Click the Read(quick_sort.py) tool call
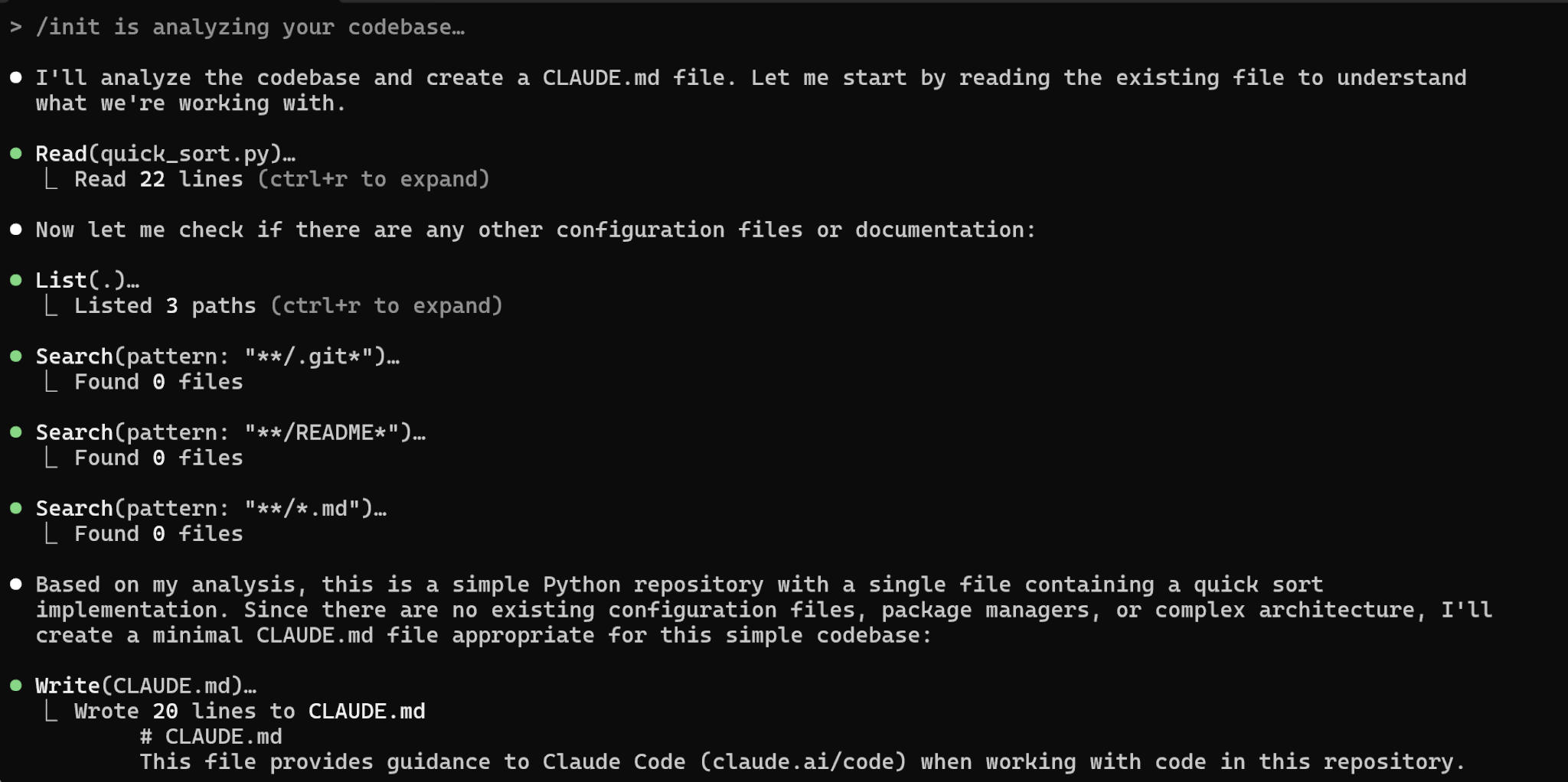The height and width of the screenshot is (782, 1568). click(x=165, y=154)
